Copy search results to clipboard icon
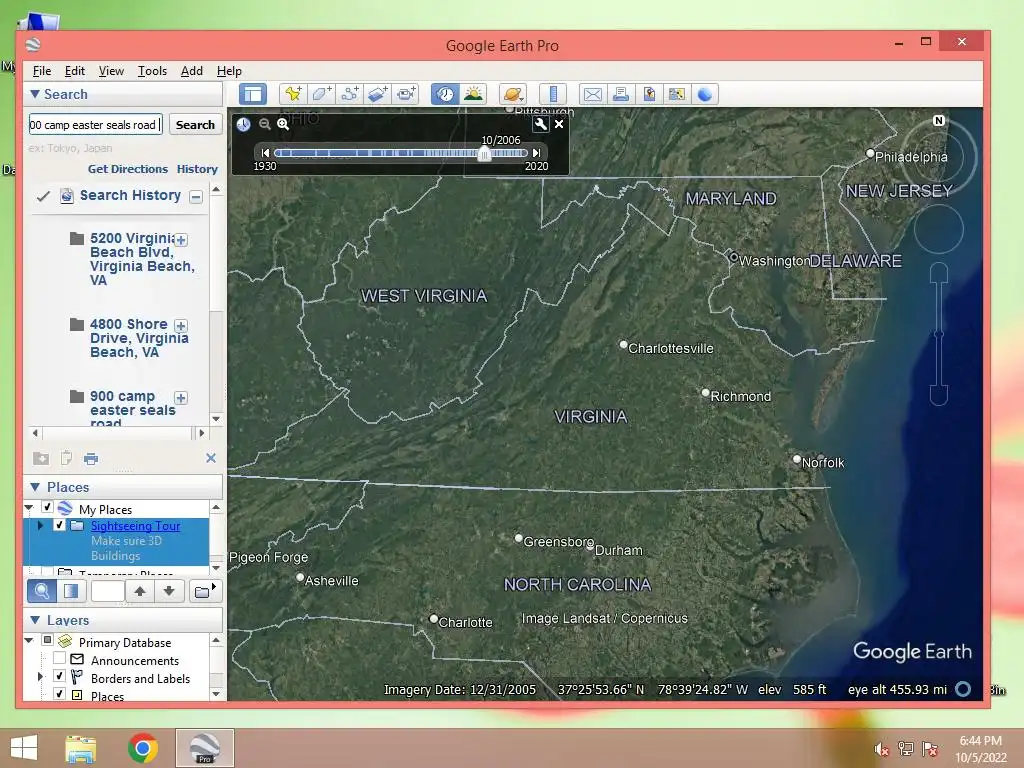The width and height of the screenshot is (1024, 768). point(66,458)
